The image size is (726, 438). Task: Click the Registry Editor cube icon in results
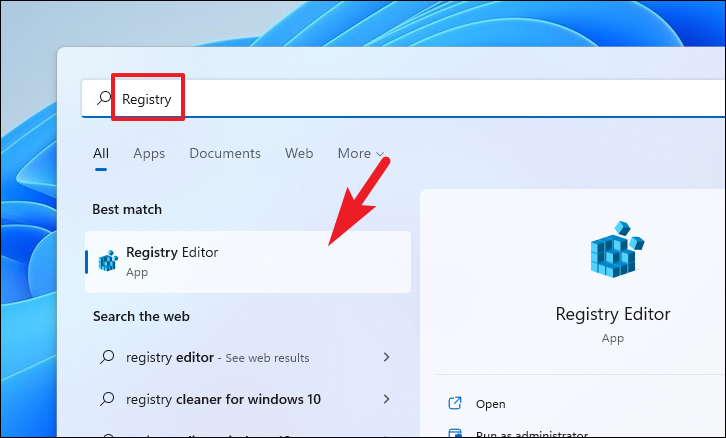(108, 261)
